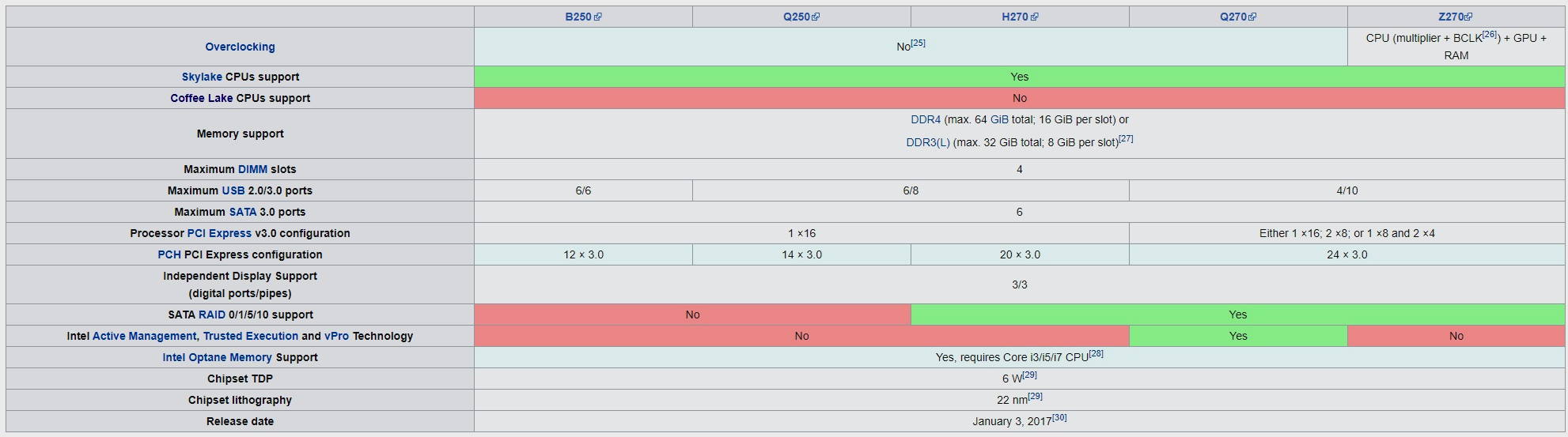Click the DDR4 memory link
Screen dimensions: 1568x437
pyautogui.click(x=926, y=119)
